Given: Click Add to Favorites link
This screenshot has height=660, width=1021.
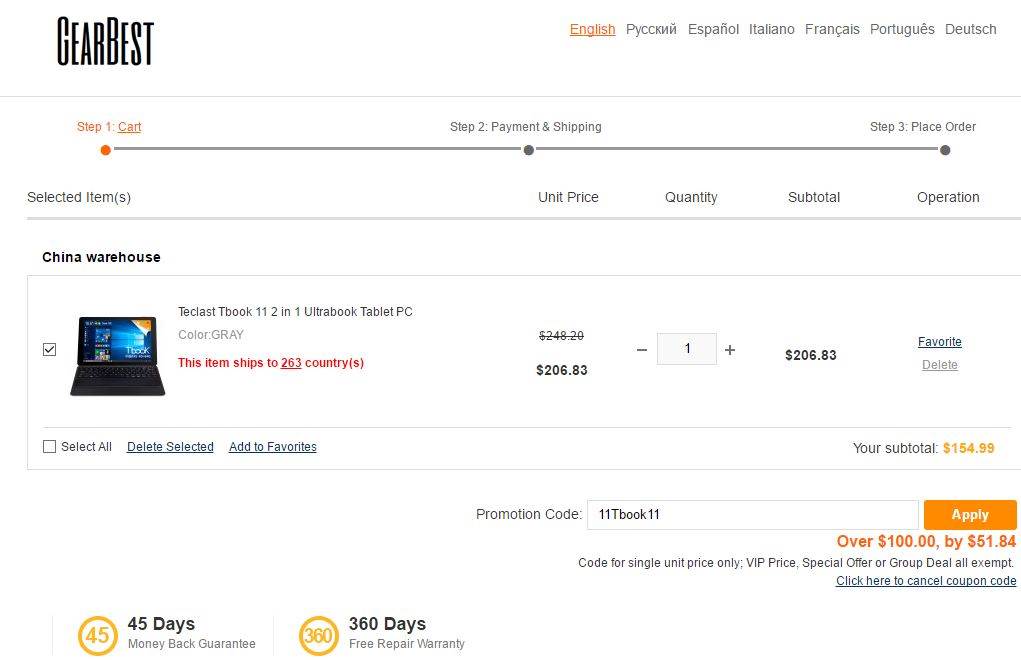Looking at the screenshot, I should point(272,447).
